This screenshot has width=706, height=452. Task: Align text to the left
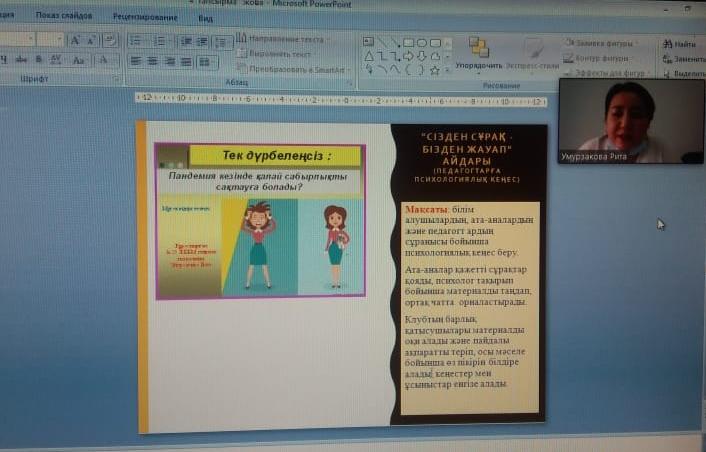pyautogui.click(x=136, y=61)
